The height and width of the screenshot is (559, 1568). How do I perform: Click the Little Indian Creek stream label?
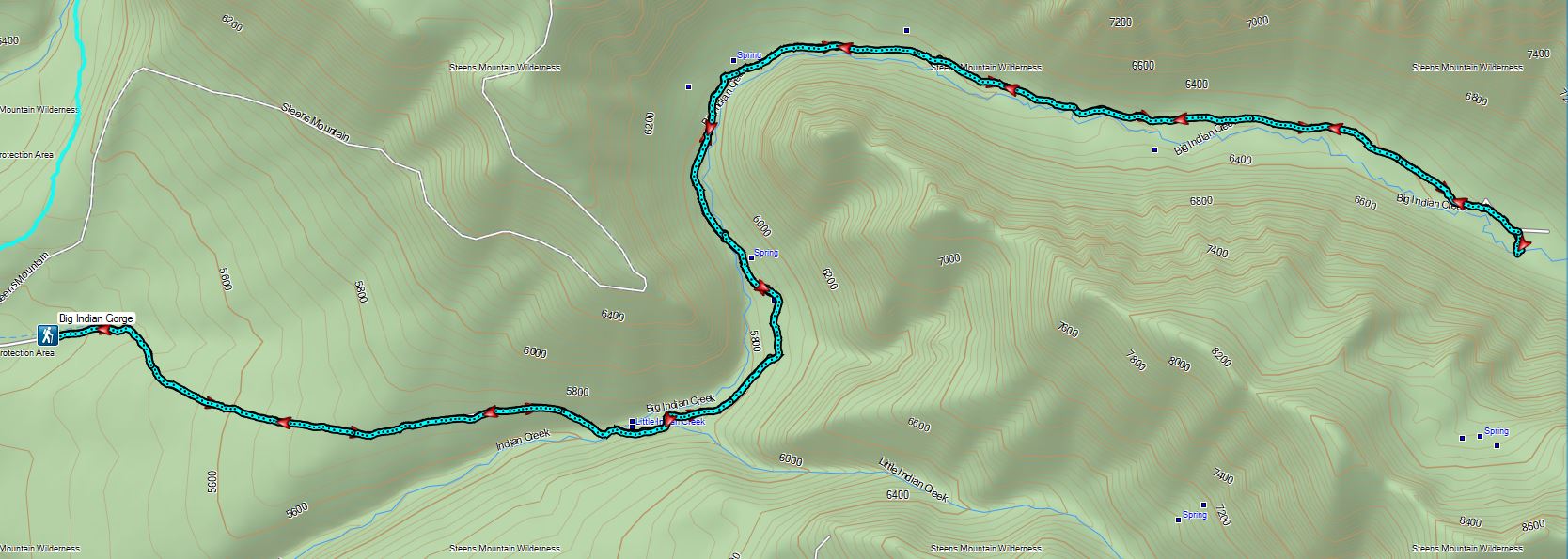click(x=914, y=479)
